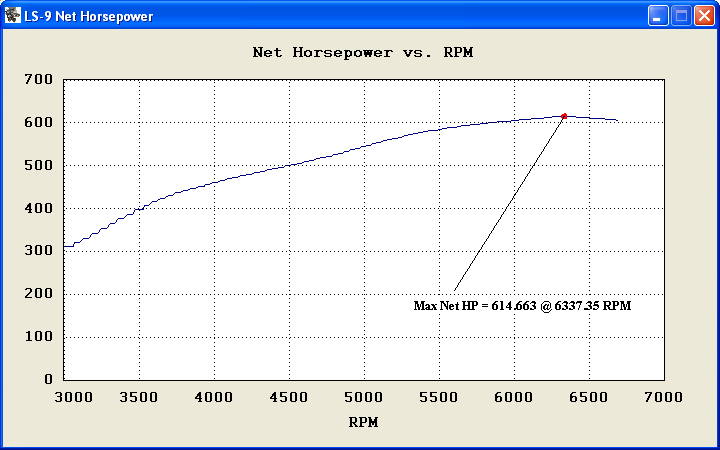
Task: Click the 0 y-axis tick label
Action: [x=48, y=379]
